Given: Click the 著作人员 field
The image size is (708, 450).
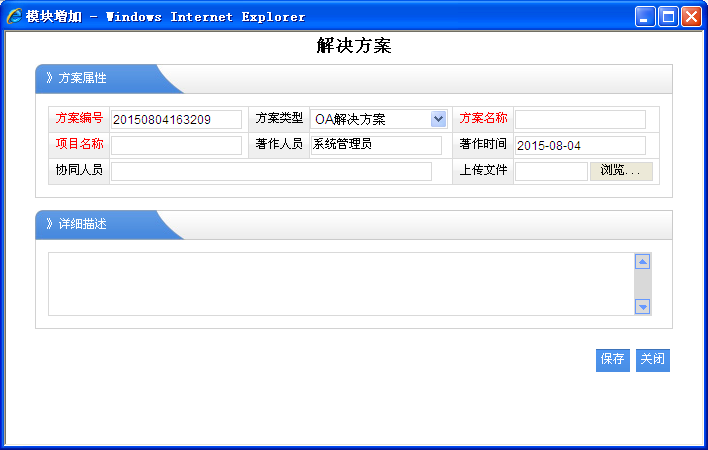Looking at the screenshot, I should 375,145.
